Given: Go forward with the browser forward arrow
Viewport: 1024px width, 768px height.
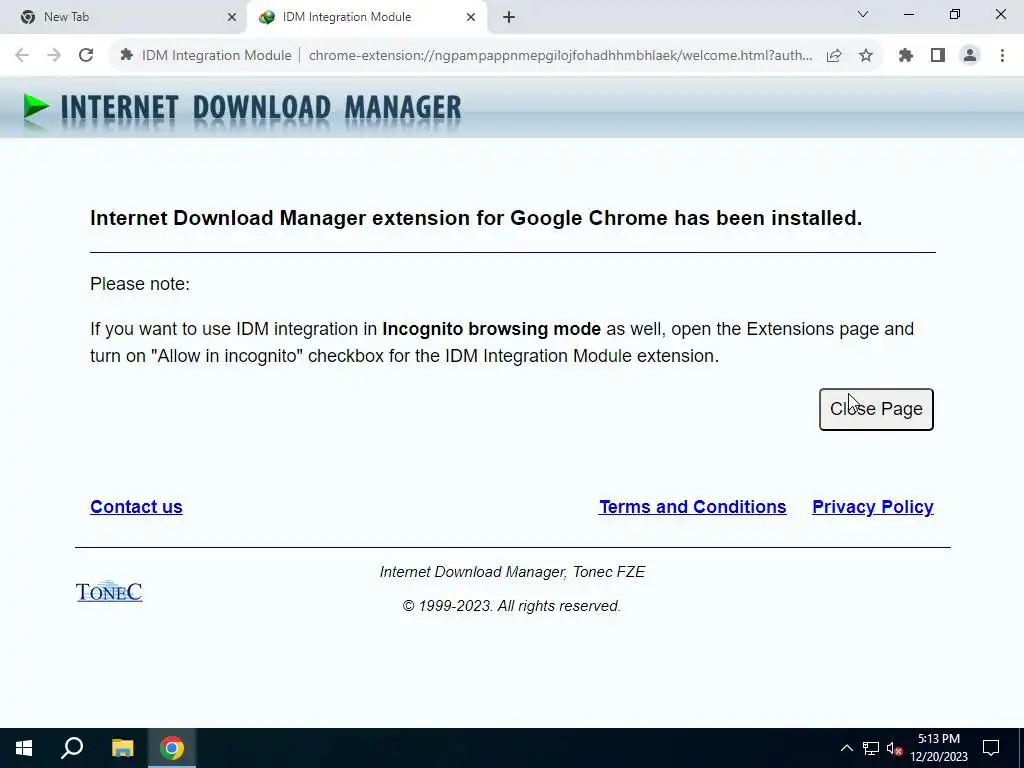Looking at the screenshot, I should [x=54, y=56].
